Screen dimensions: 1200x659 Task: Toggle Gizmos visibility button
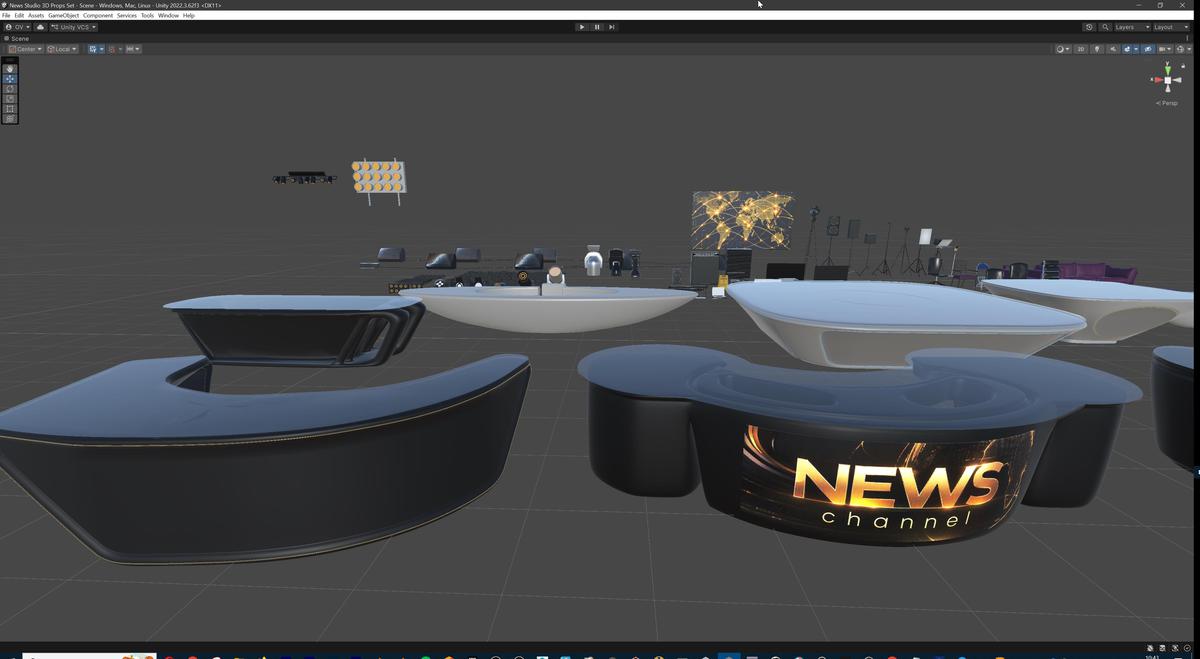coord(1181,49)
